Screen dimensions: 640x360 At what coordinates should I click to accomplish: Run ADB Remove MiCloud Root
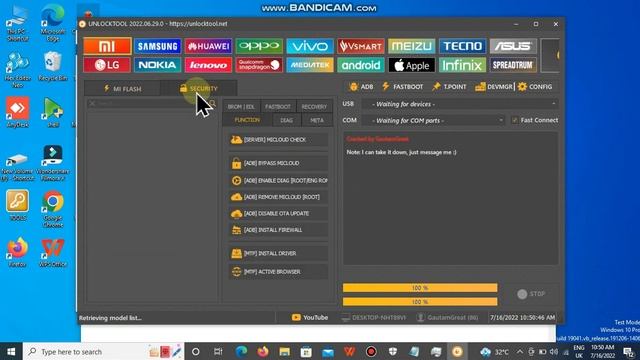point(278,197)
